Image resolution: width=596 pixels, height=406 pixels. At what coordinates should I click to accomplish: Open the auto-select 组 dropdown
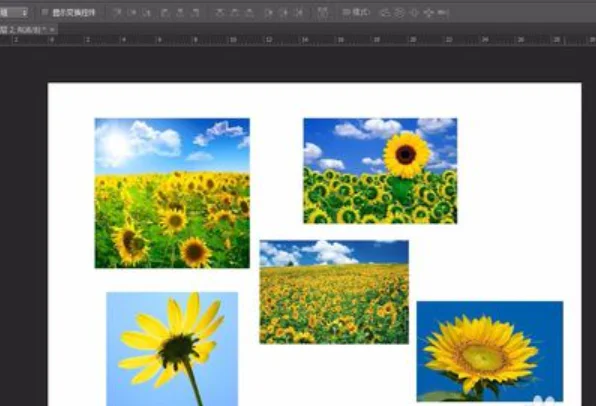[14, 13]
